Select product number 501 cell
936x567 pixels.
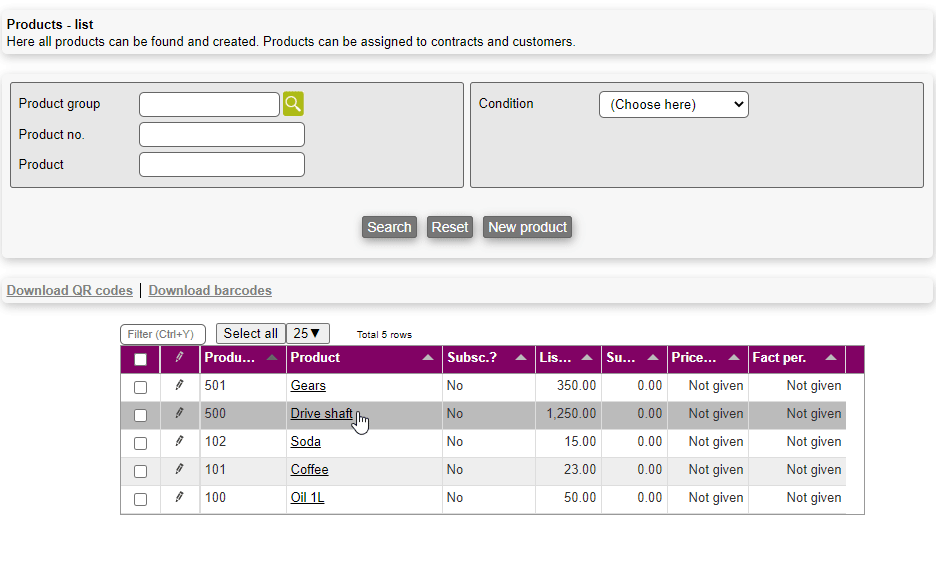(243, 386)
